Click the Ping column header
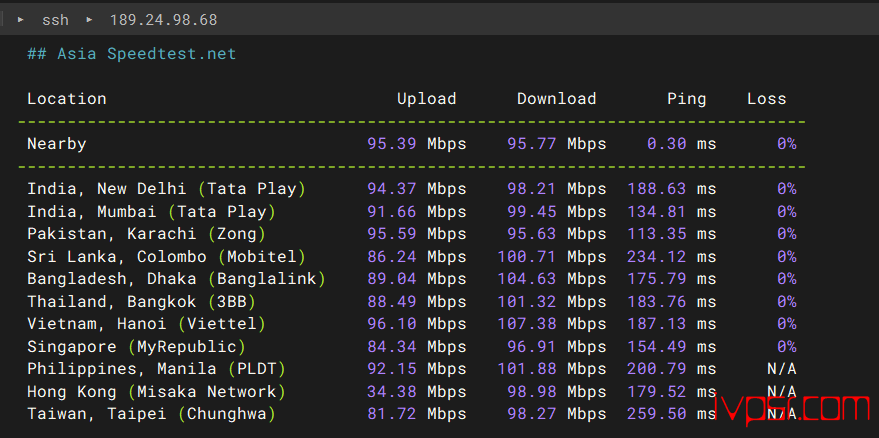The height and width of the screenshot is (438, 879). pyautogui.click(x=687, y=99)
